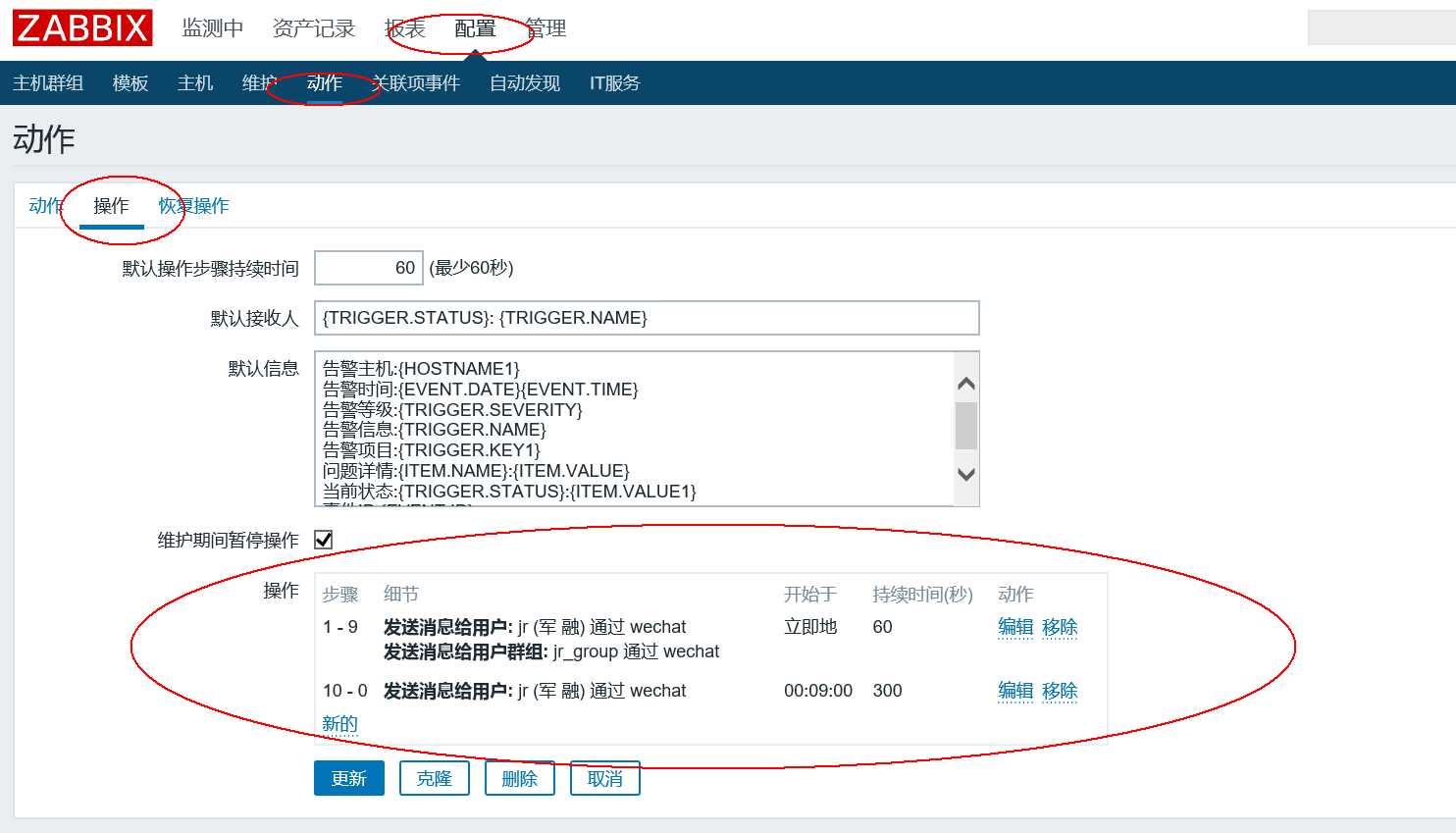
Task: Click the 默认操作步骤持续时间 input field
Action: click(x=369, y=268)
